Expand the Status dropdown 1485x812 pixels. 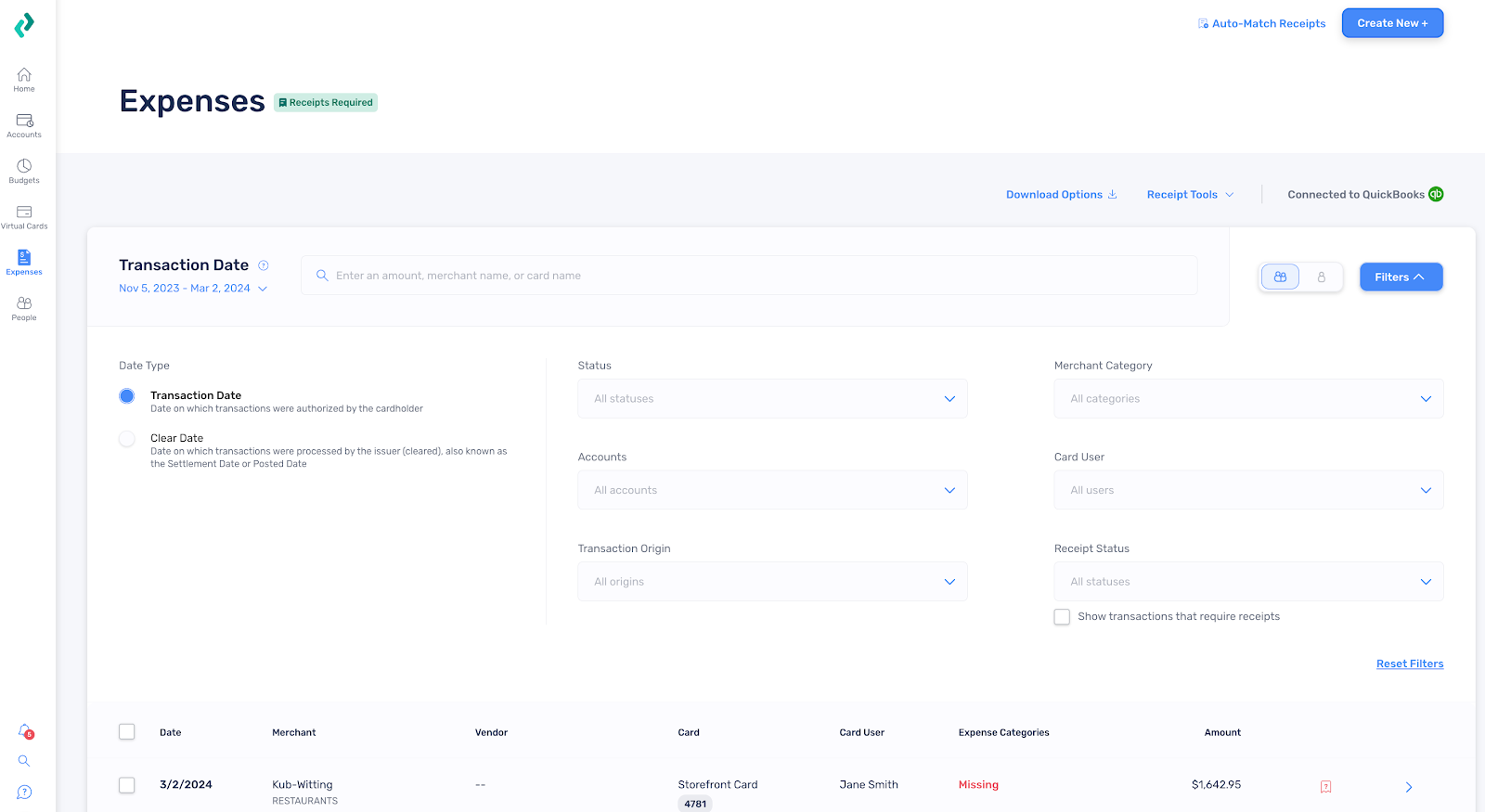coord(772,399)
